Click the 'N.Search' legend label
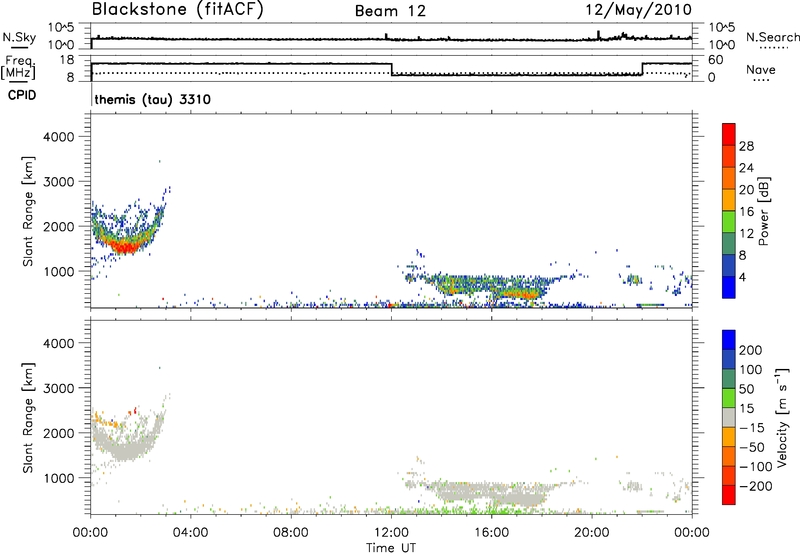 click(772, 37)
